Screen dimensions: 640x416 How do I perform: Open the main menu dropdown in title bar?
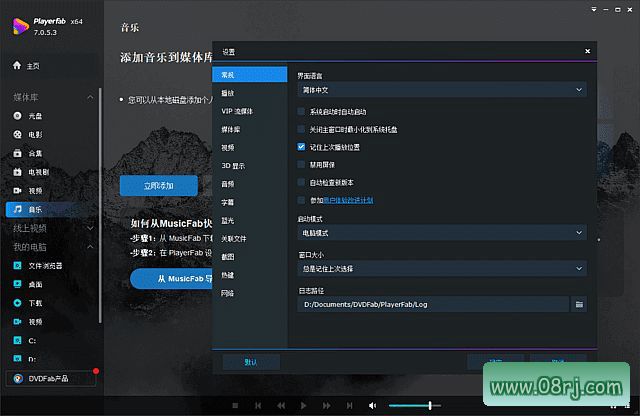pos(594,9)
